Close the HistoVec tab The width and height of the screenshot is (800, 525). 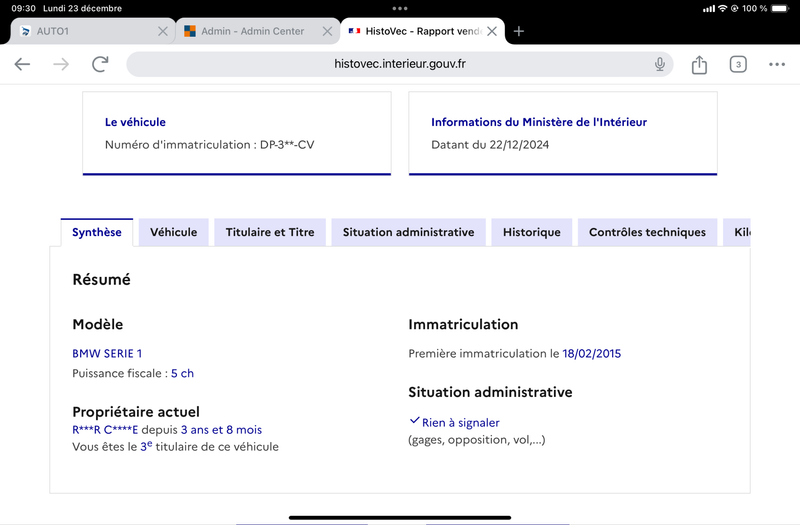click(x=492, y=31)
